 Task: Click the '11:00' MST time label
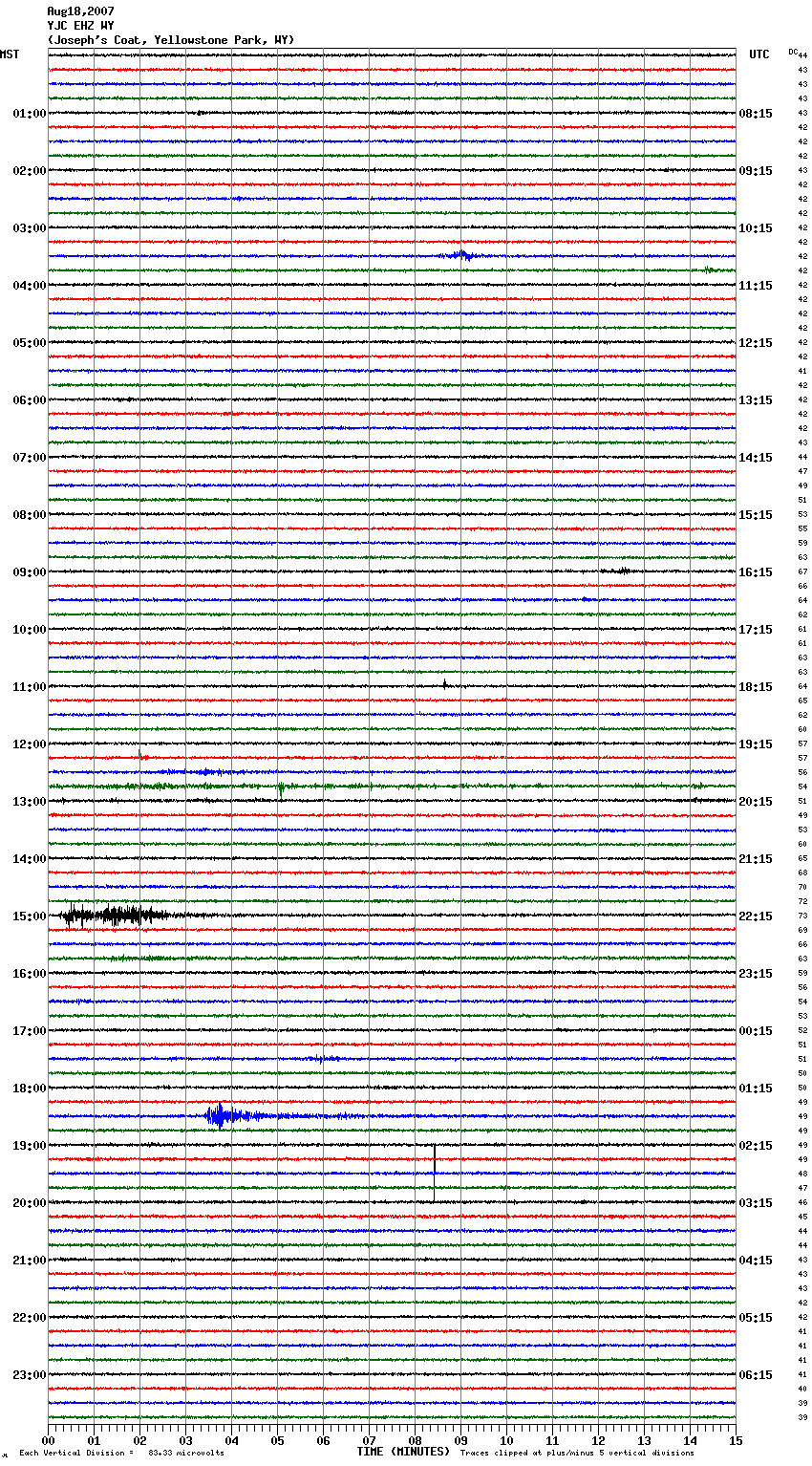click(x=30, y=687)
